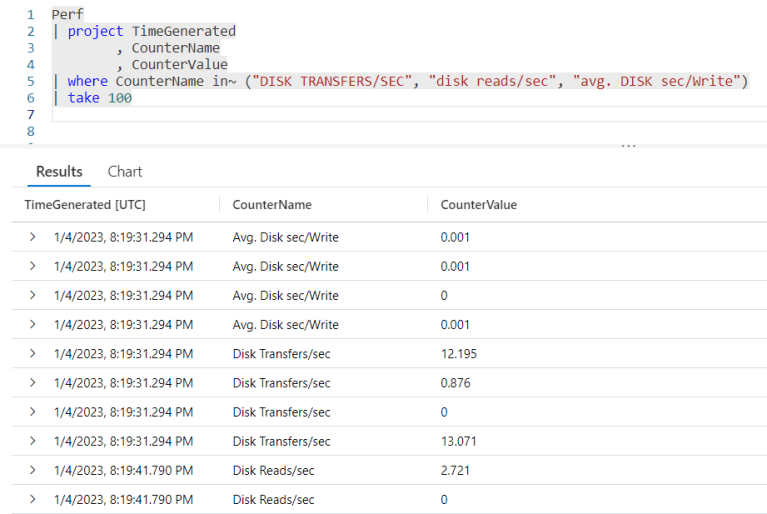Click the "DISK TRANSFERS/SEC" string in the query
Viewport: 767px width, 514px height.
332,81
